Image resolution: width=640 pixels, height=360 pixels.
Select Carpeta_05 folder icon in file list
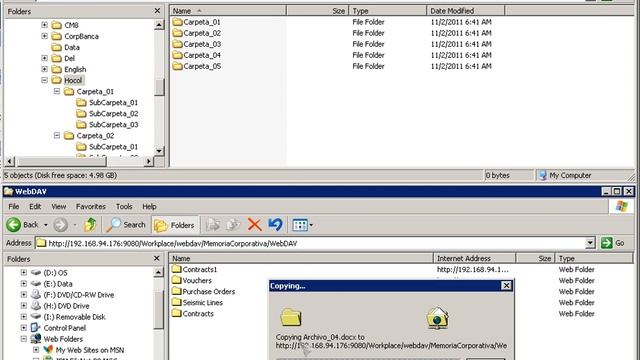point(177,66)
